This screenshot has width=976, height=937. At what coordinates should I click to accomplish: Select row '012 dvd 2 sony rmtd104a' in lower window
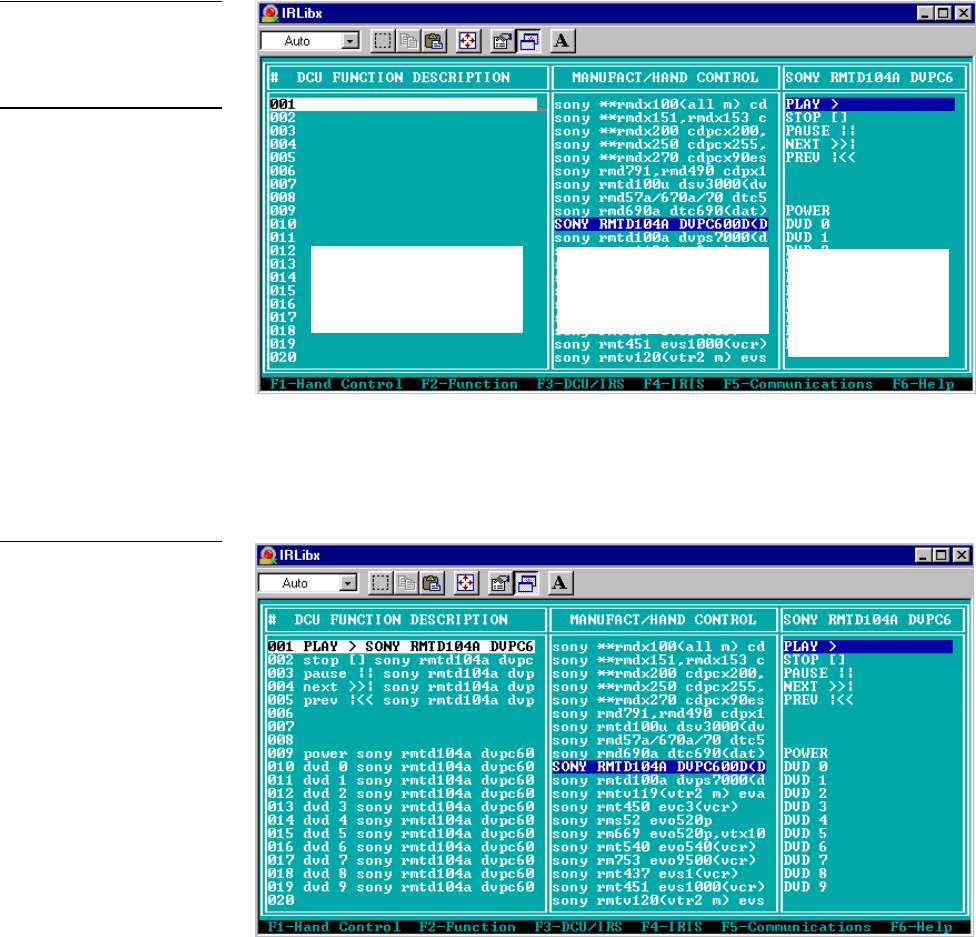point(401,793)
